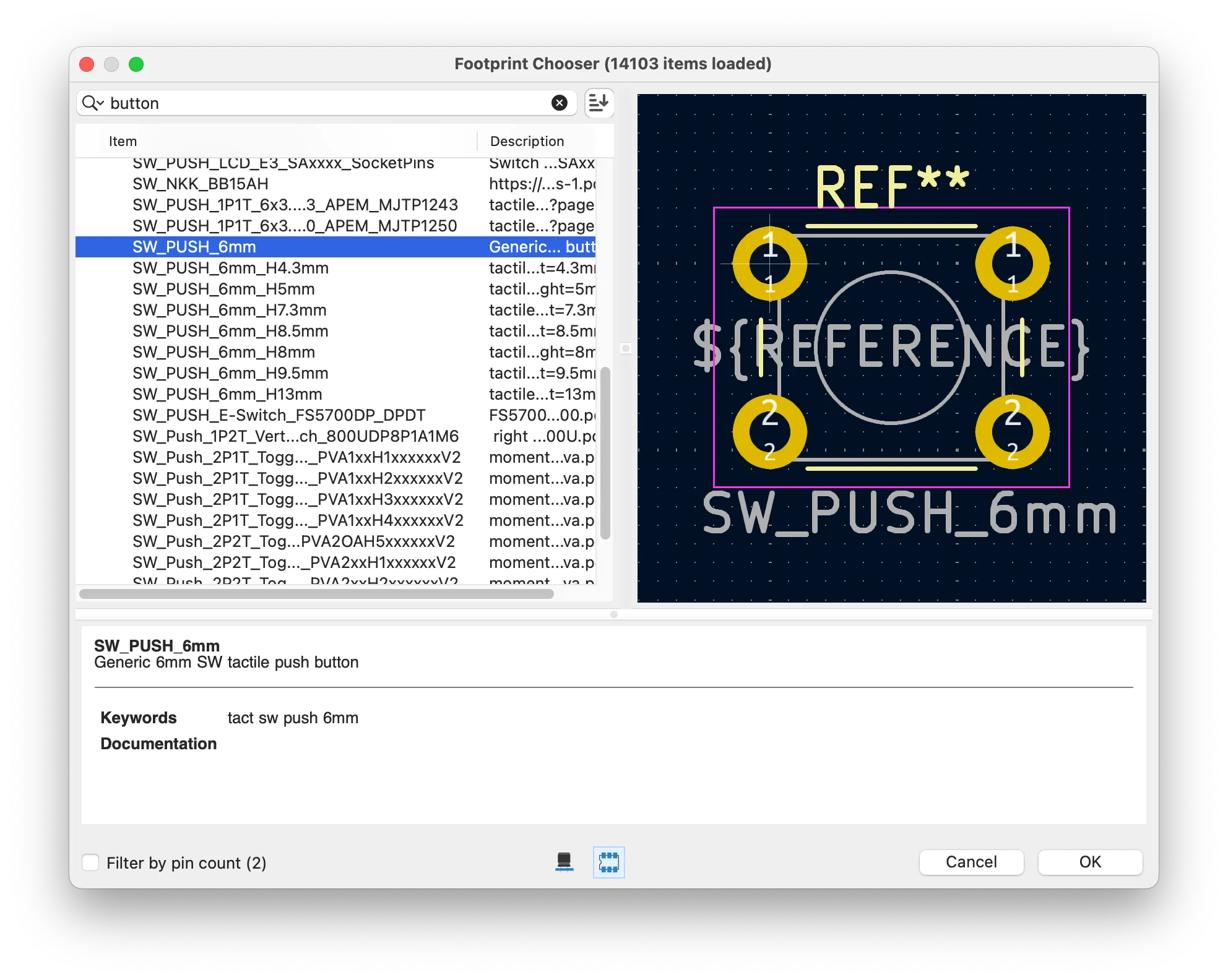Click the horizontal list scrollbar
The image size is (1228, 980).
tap(316, 594)
